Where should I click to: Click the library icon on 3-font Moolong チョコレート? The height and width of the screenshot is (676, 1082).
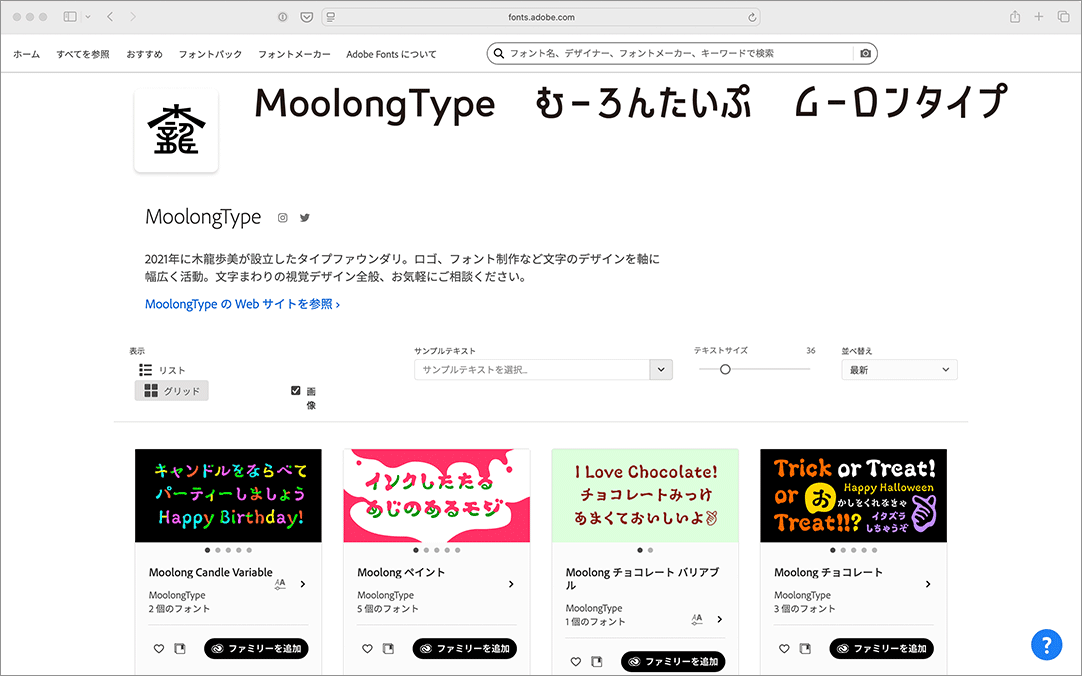tap(805, 648)
